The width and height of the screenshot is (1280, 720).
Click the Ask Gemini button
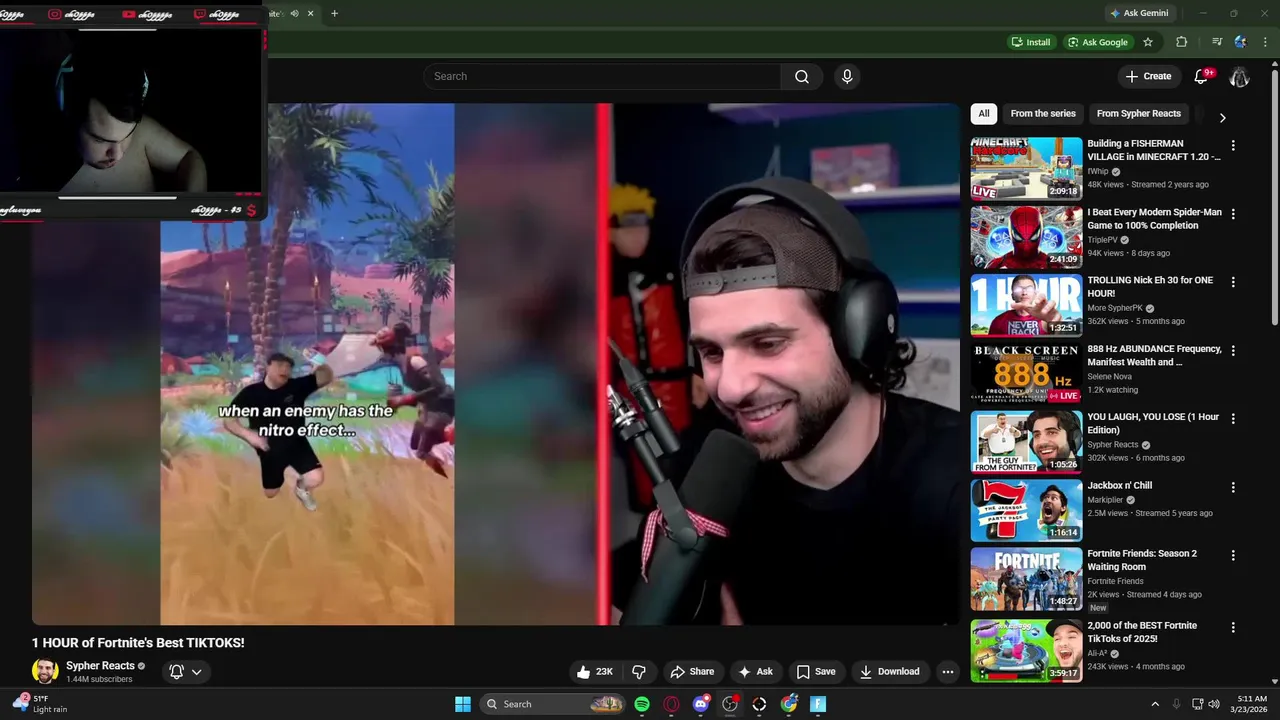[x=1138, y=13]
